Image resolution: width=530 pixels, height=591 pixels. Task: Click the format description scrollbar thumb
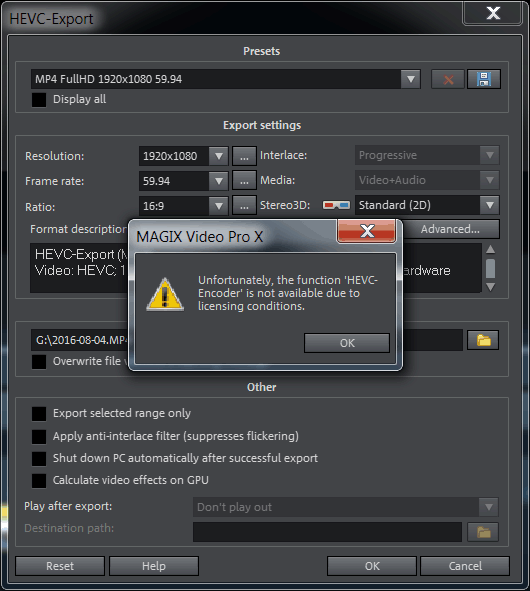click(490, 268)
